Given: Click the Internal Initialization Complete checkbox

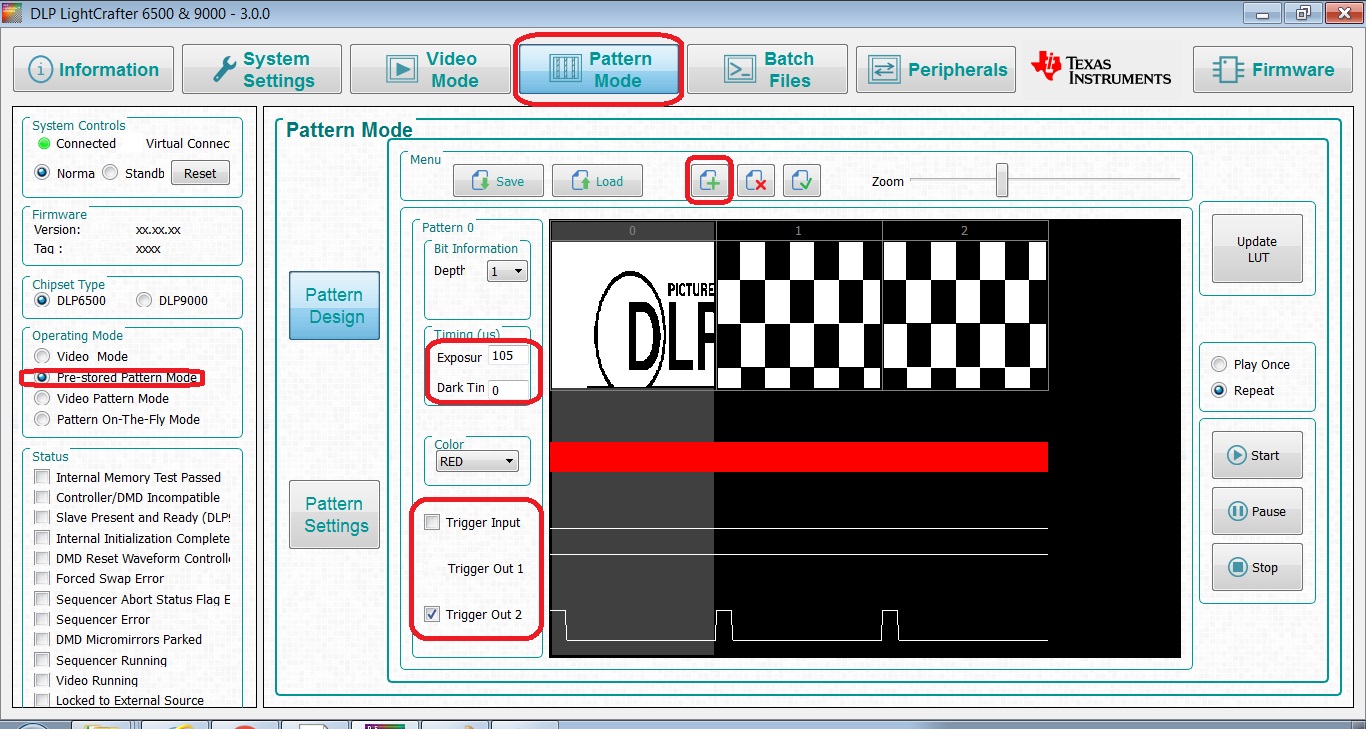Looking at the screenshot, I should 42,538.
